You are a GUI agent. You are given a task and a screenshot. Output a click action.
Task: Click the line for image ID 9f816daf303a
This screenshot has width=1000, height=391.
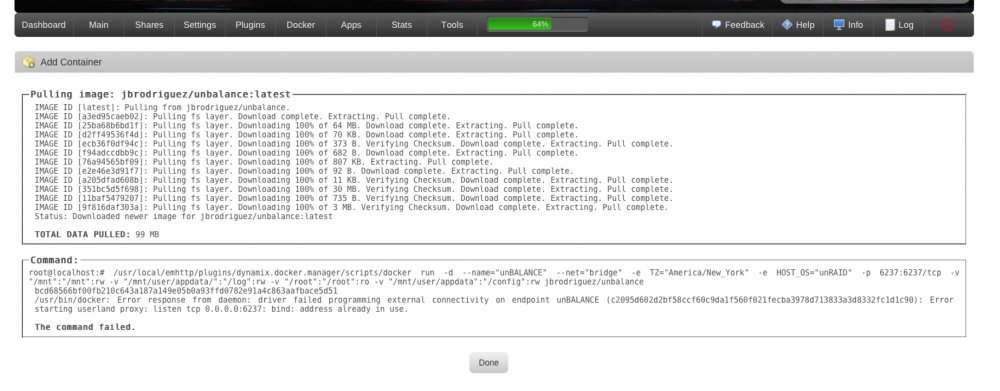click(351, 207)
